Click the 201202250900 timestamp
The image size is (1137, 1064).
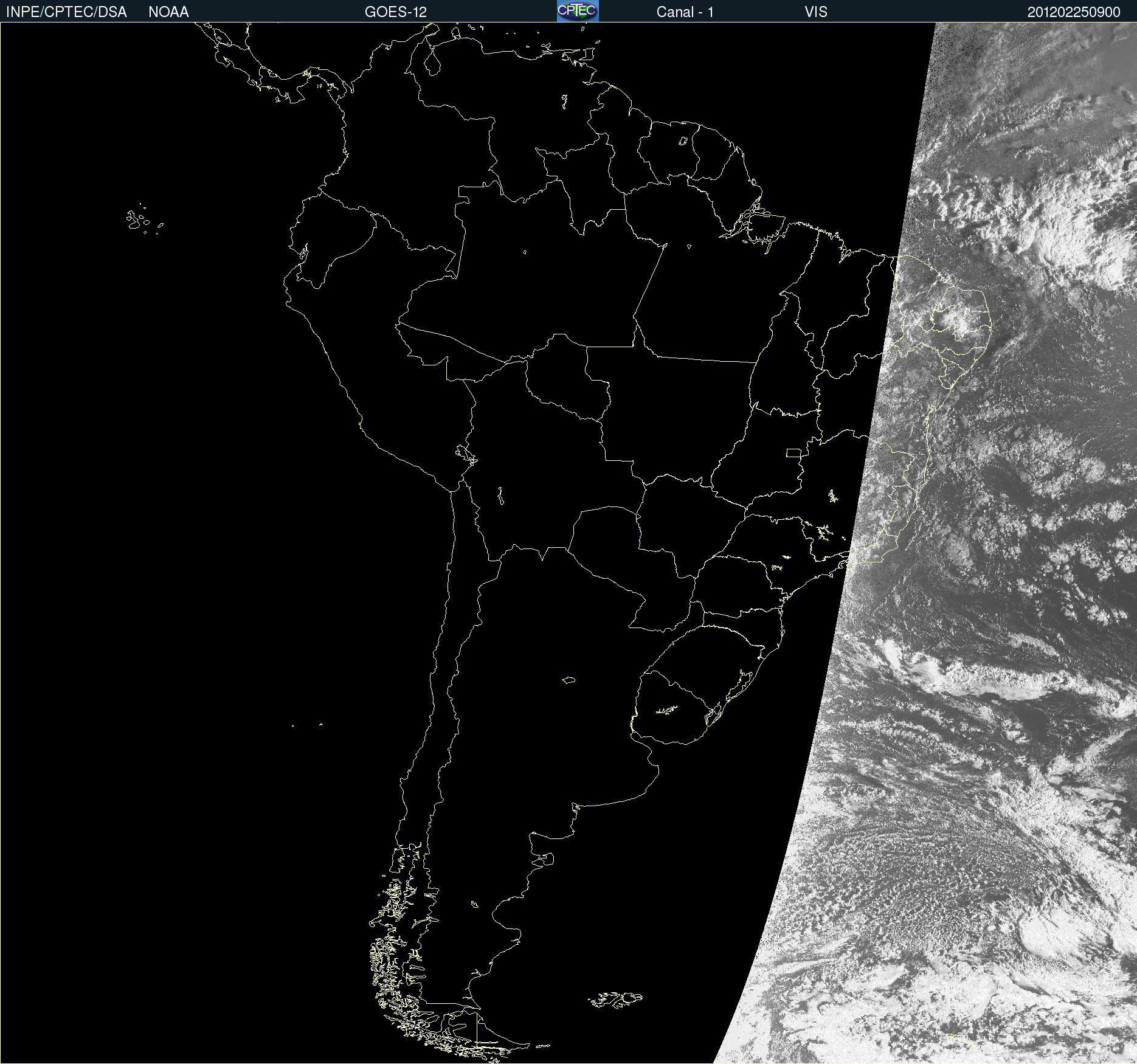[1074, 12]
